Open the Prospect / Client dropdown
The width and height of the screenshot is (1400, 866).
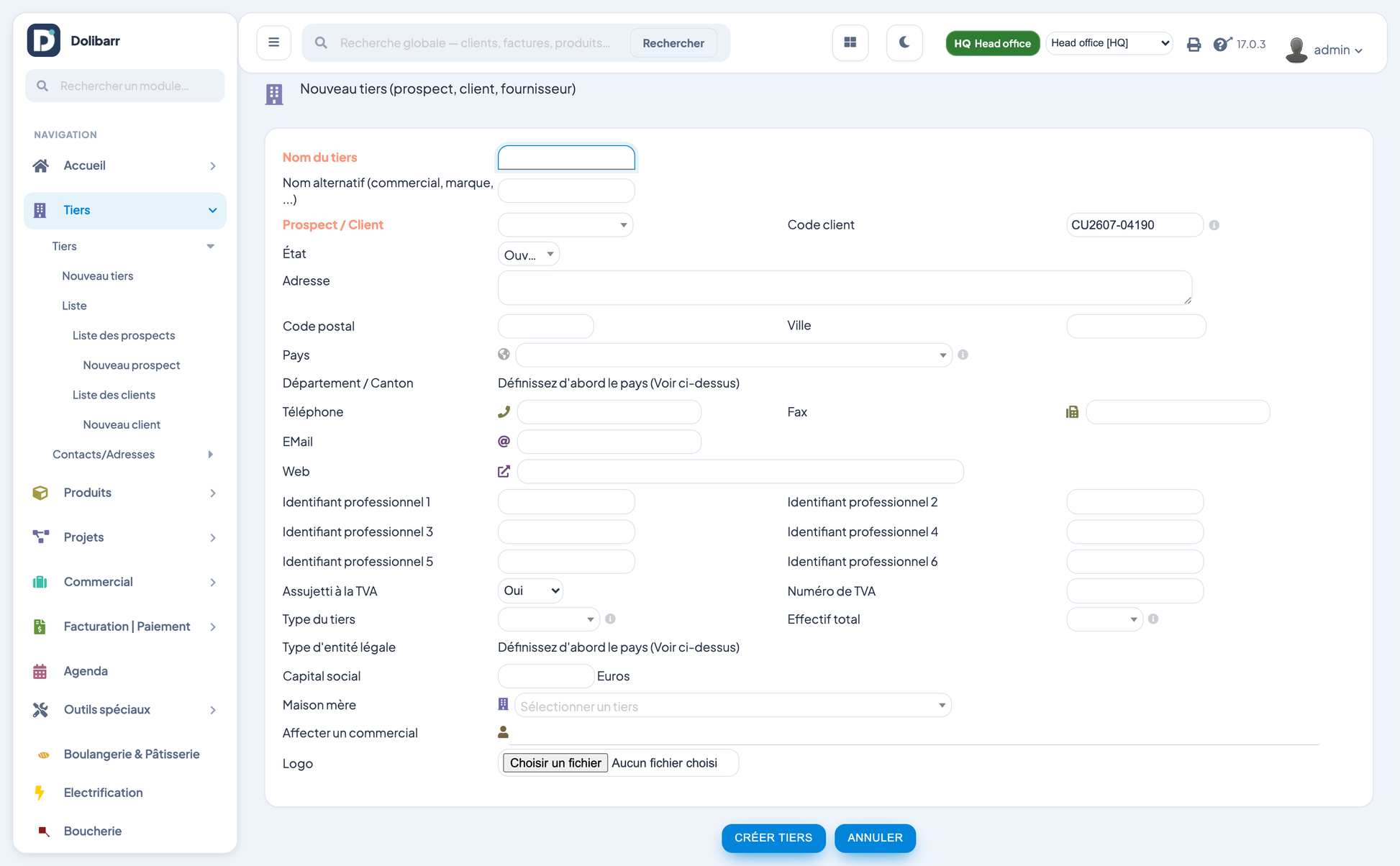click(x=565, y=225)
